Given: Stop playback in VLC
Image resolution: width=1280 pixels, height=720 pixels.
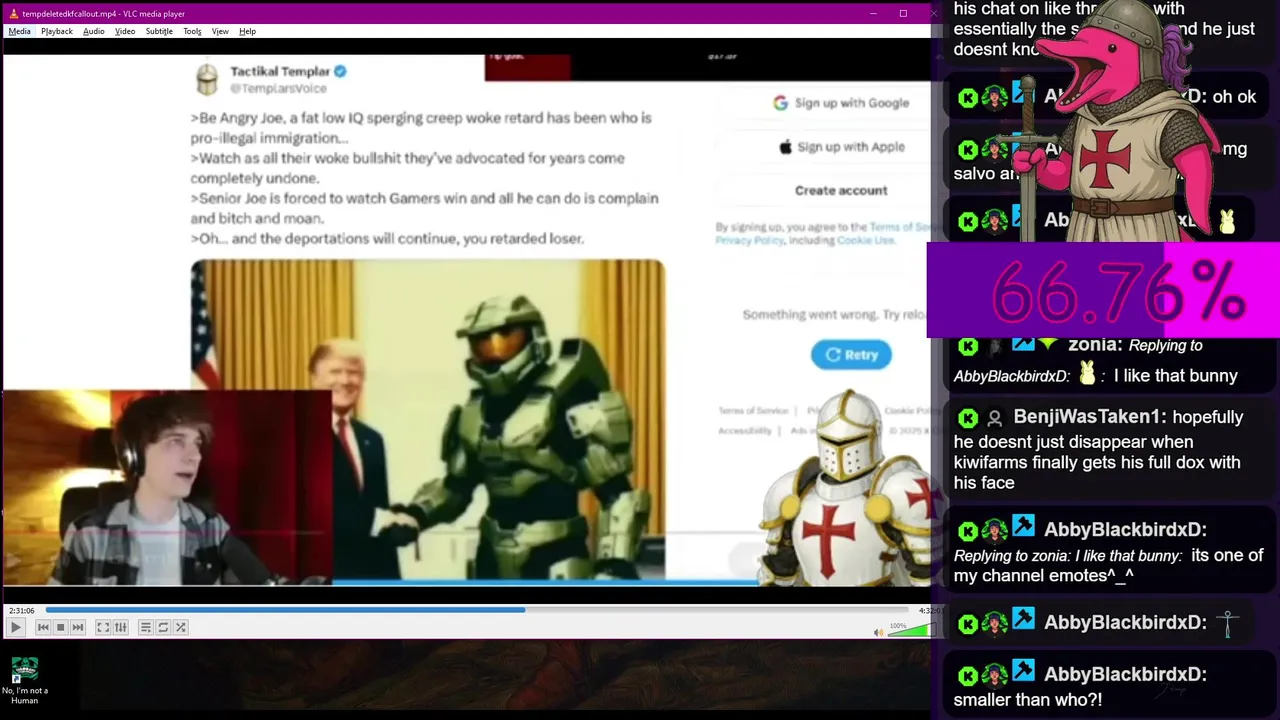Looking at the screenshot, I should pos(60,627).
